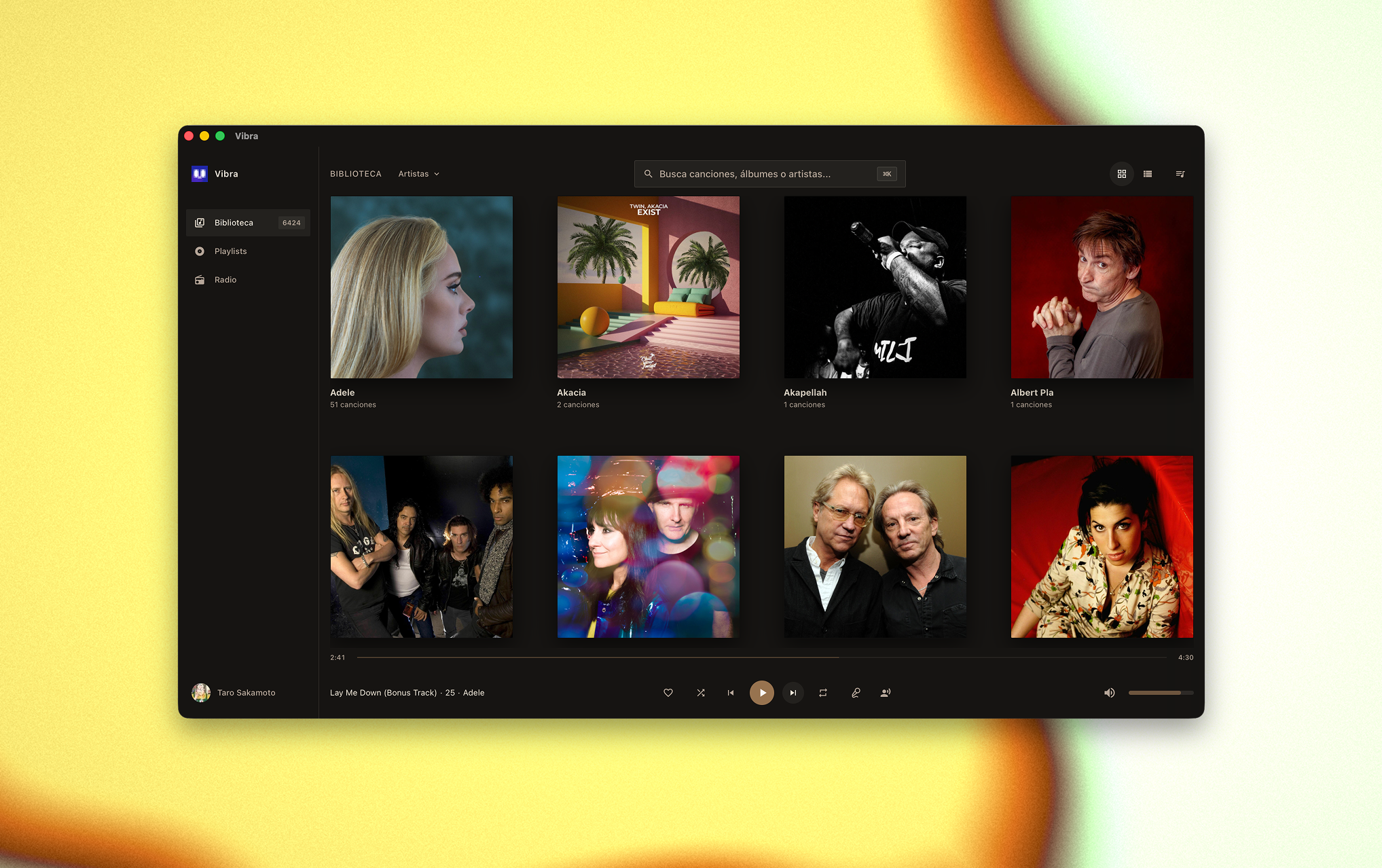1382x868 pixels.
Task: Click the elapsed time 2:41
Action: [x=338, y=657]
